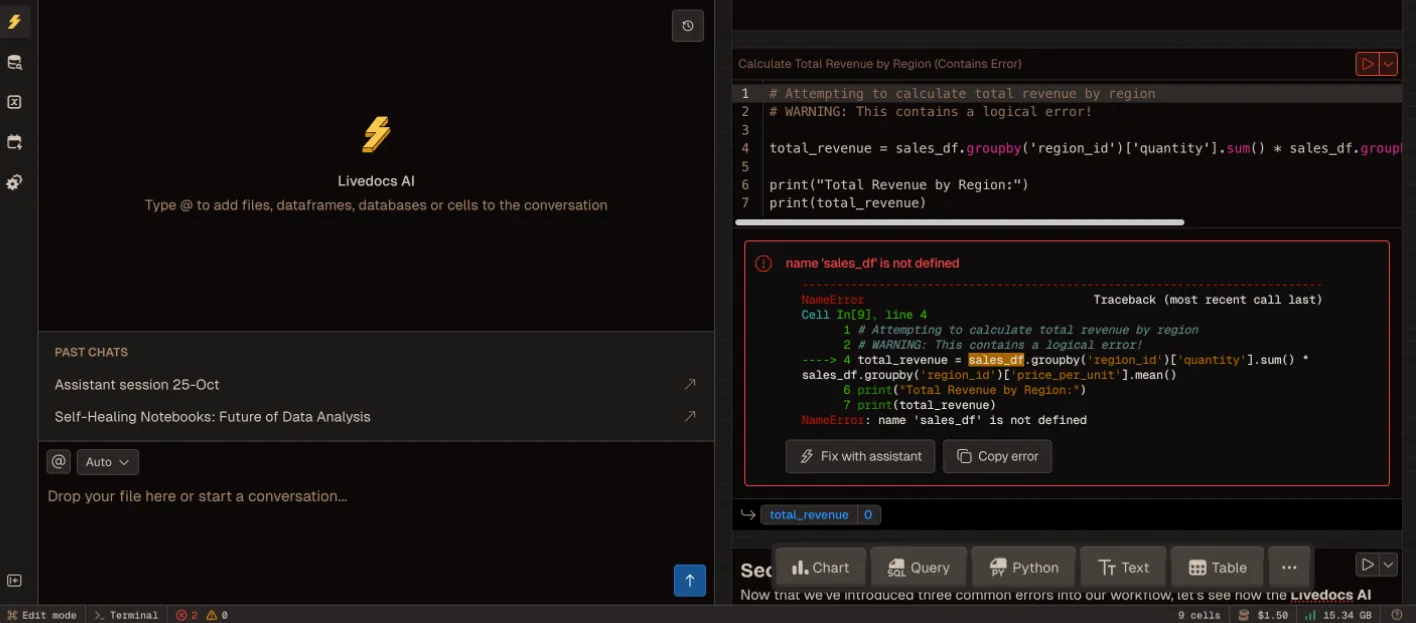Insert a Table cell
1416x623 pixels.
point(1216,566)
